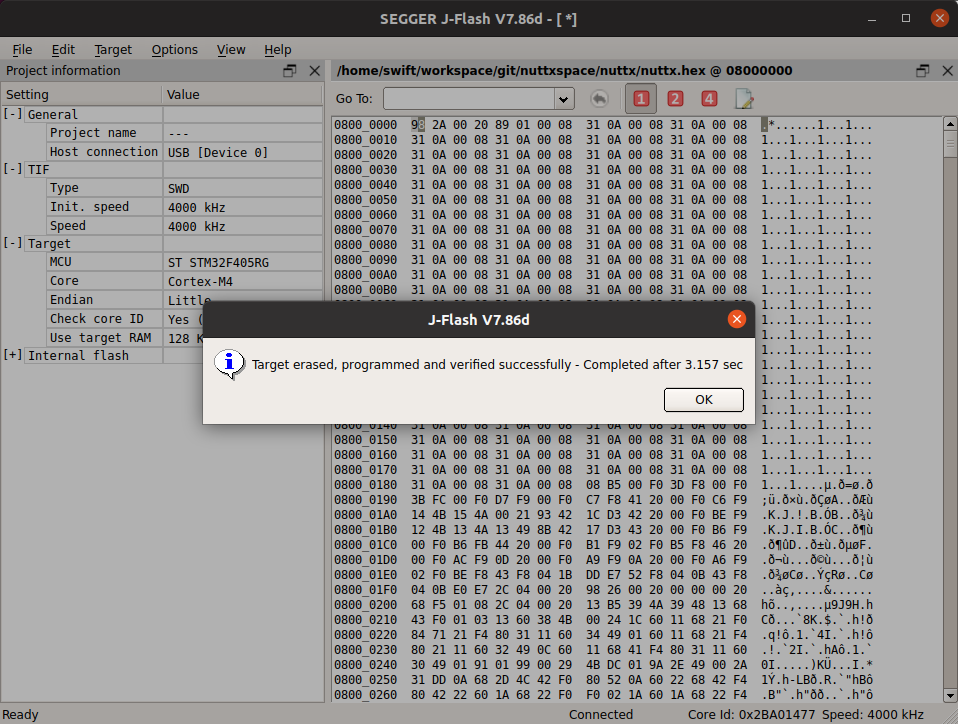
Task: Collapse the General settings group
Action: (13, 114)
